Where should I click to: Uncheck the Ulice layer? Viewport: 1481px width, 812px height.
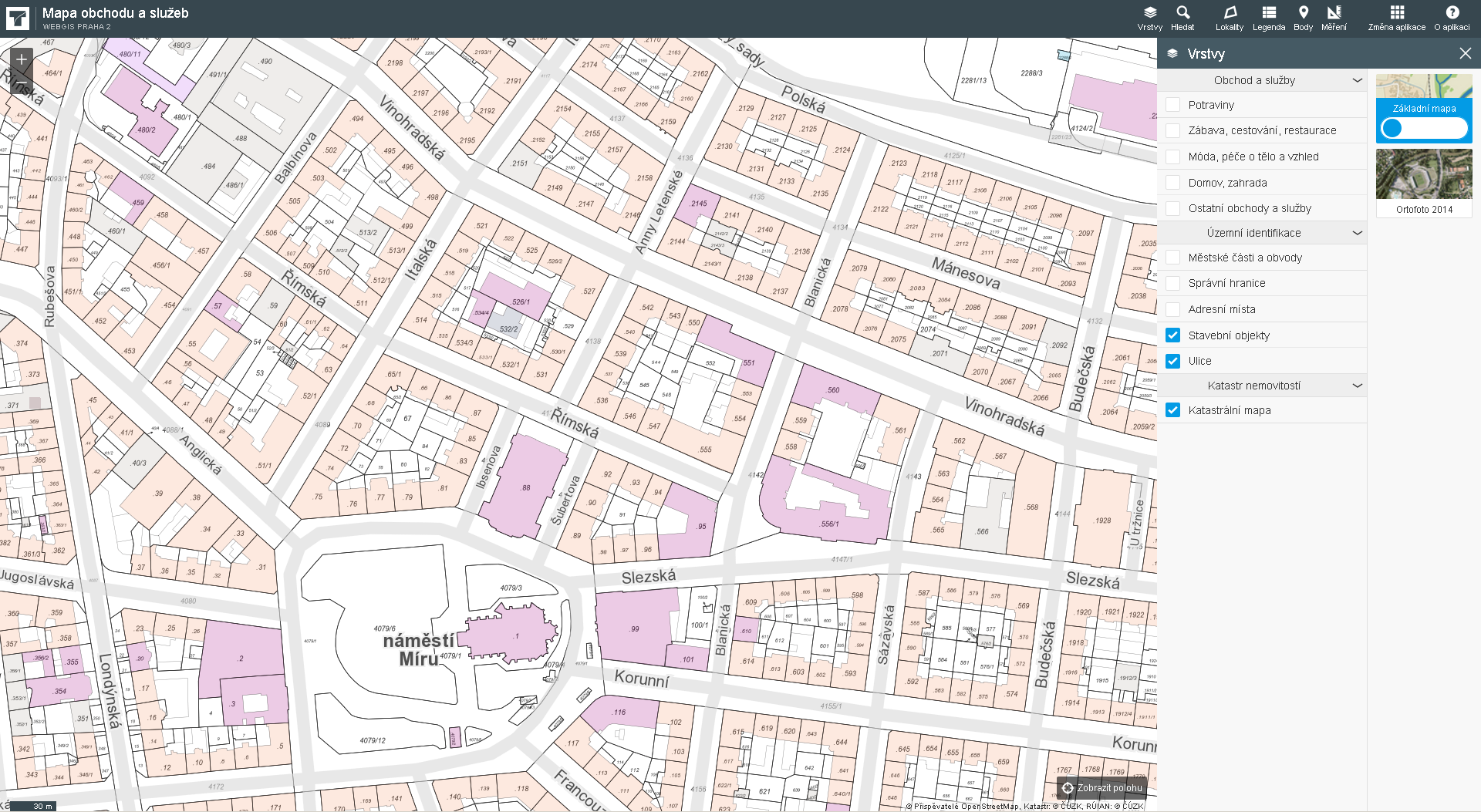tap(1172, 361)
